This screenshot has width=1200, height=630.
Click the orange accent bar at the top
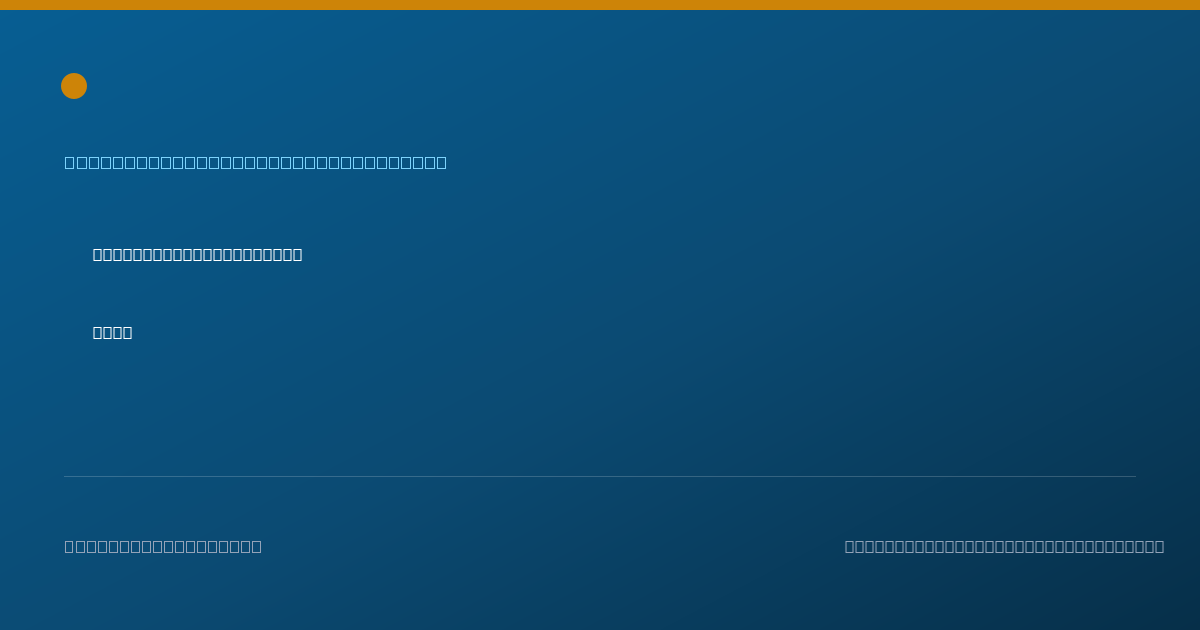600,5
